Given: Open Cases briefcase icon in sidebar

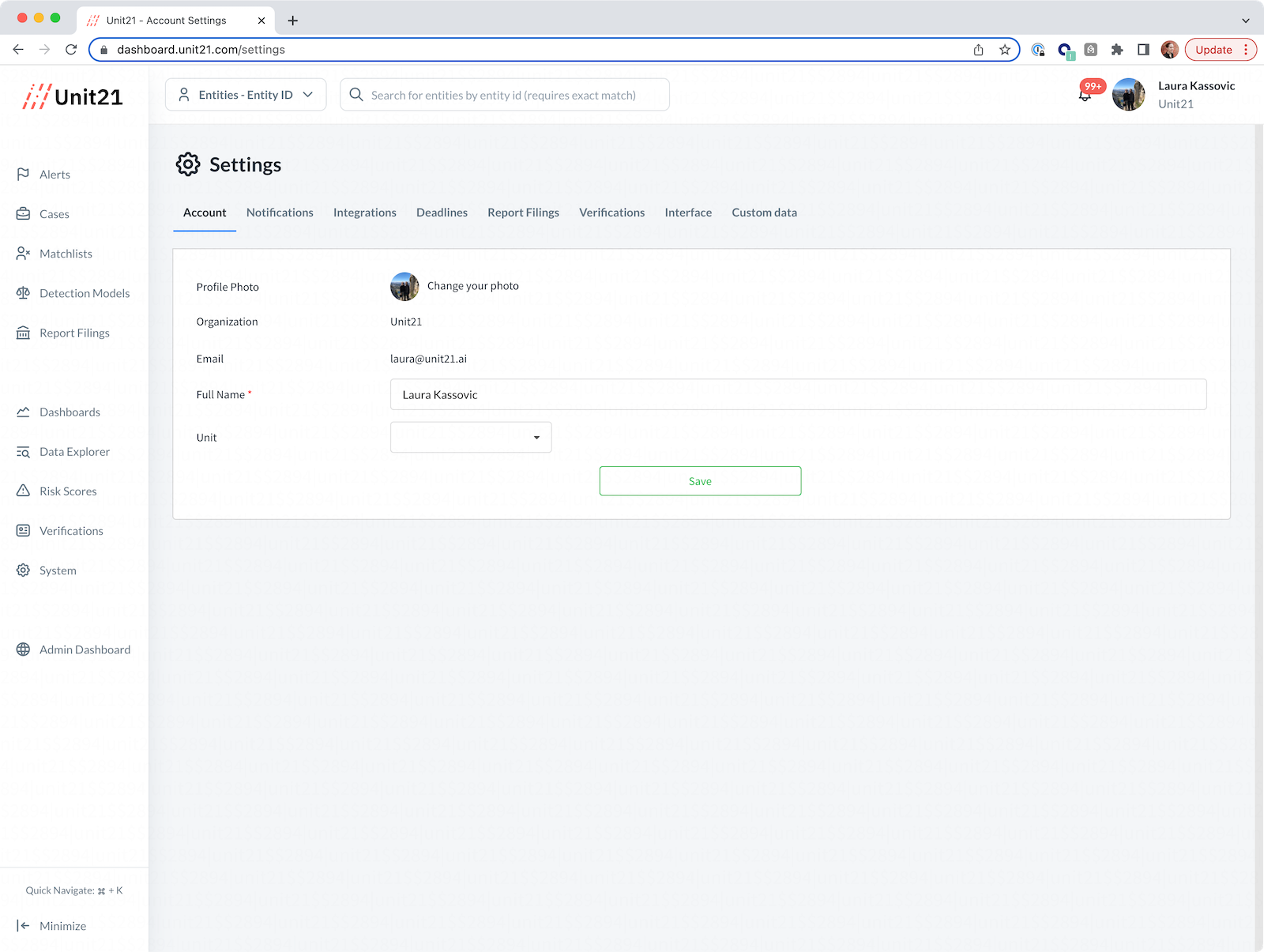Looking at the screenshot, I should pos(23,213).
